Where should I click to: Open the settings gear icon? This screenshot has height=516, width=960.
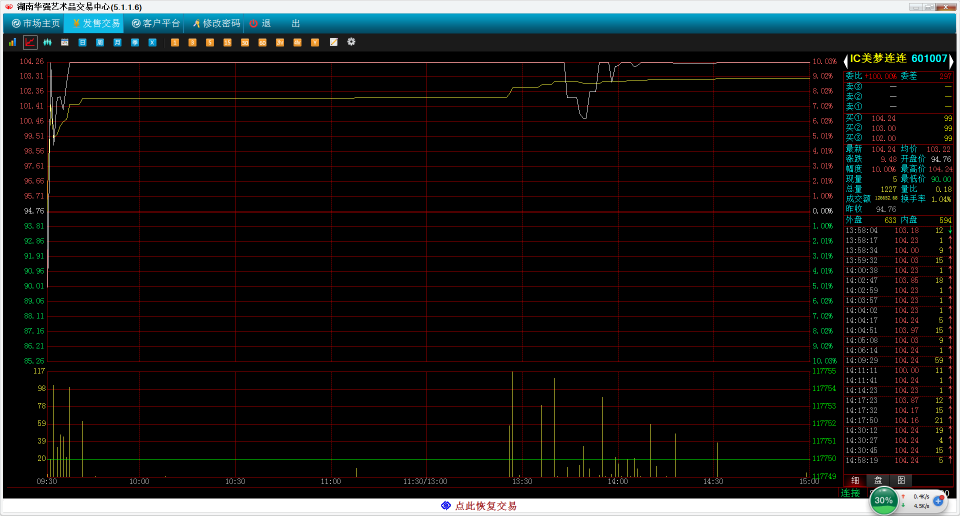click(x=351, y=42)
